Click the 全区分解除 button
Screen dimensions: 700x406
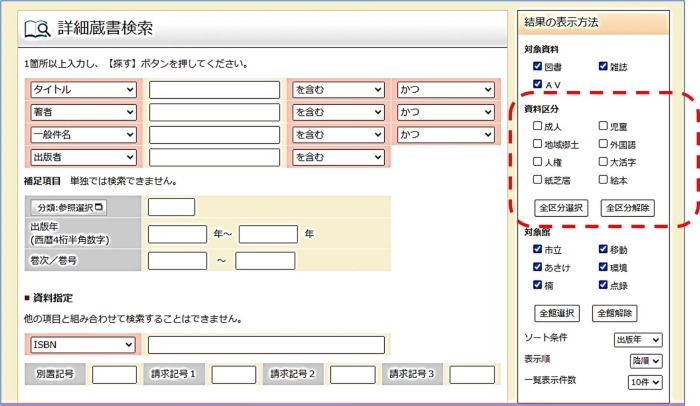tap(627, 208)
